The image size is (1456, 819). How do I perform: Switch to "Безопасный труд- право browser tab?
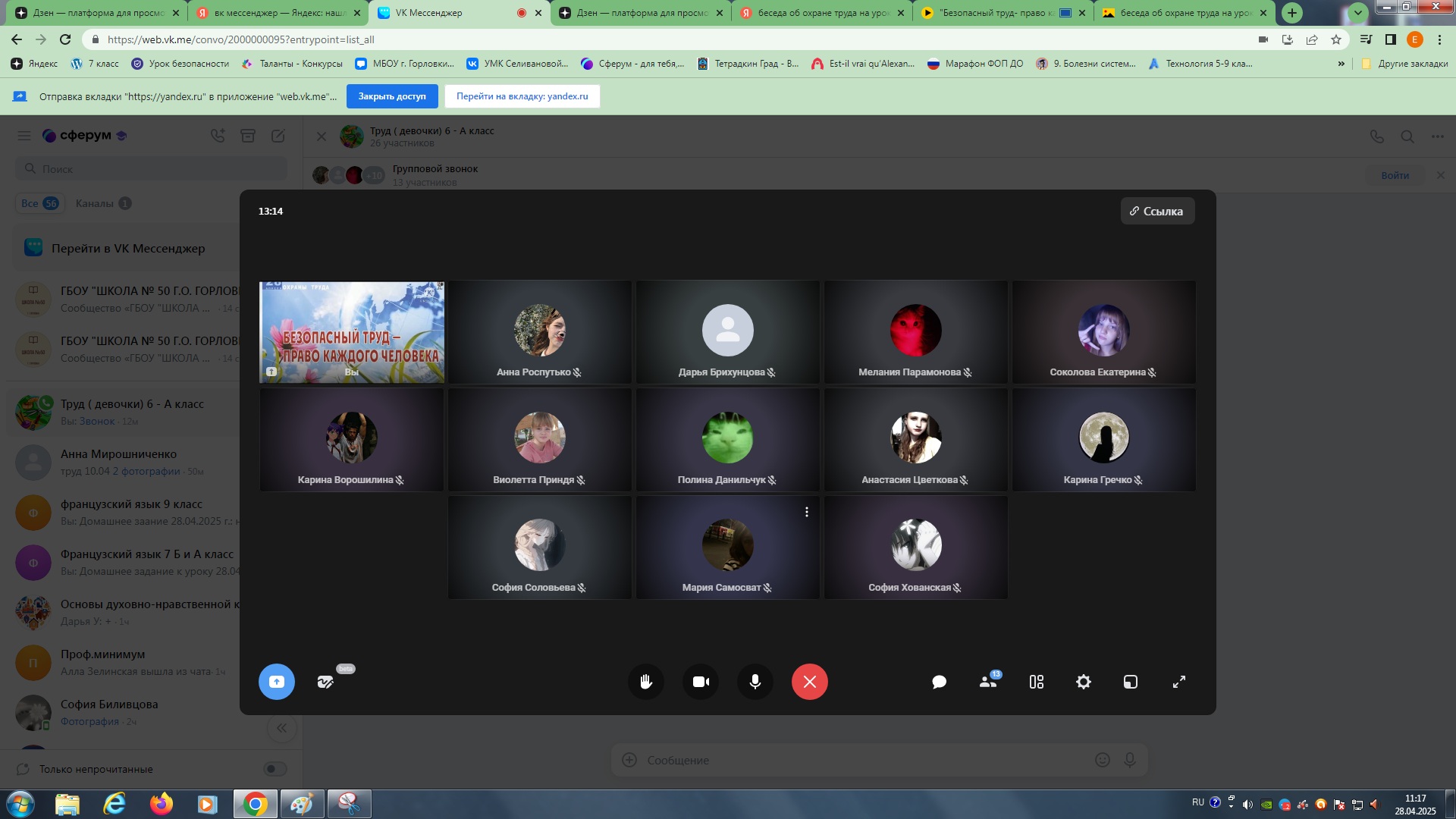coord(1003,13)
